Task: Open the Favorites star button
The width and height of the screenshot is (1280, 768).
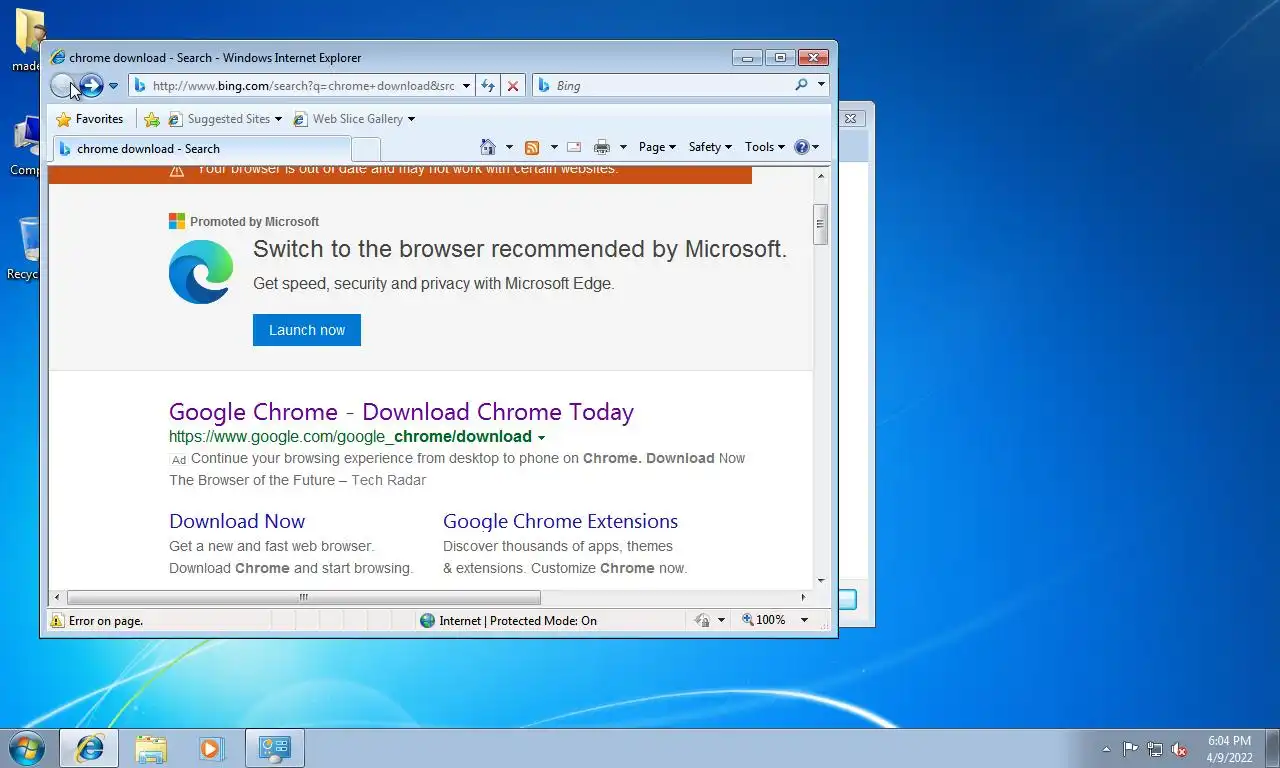Action: pyautogui.click(x=89, y=119)
